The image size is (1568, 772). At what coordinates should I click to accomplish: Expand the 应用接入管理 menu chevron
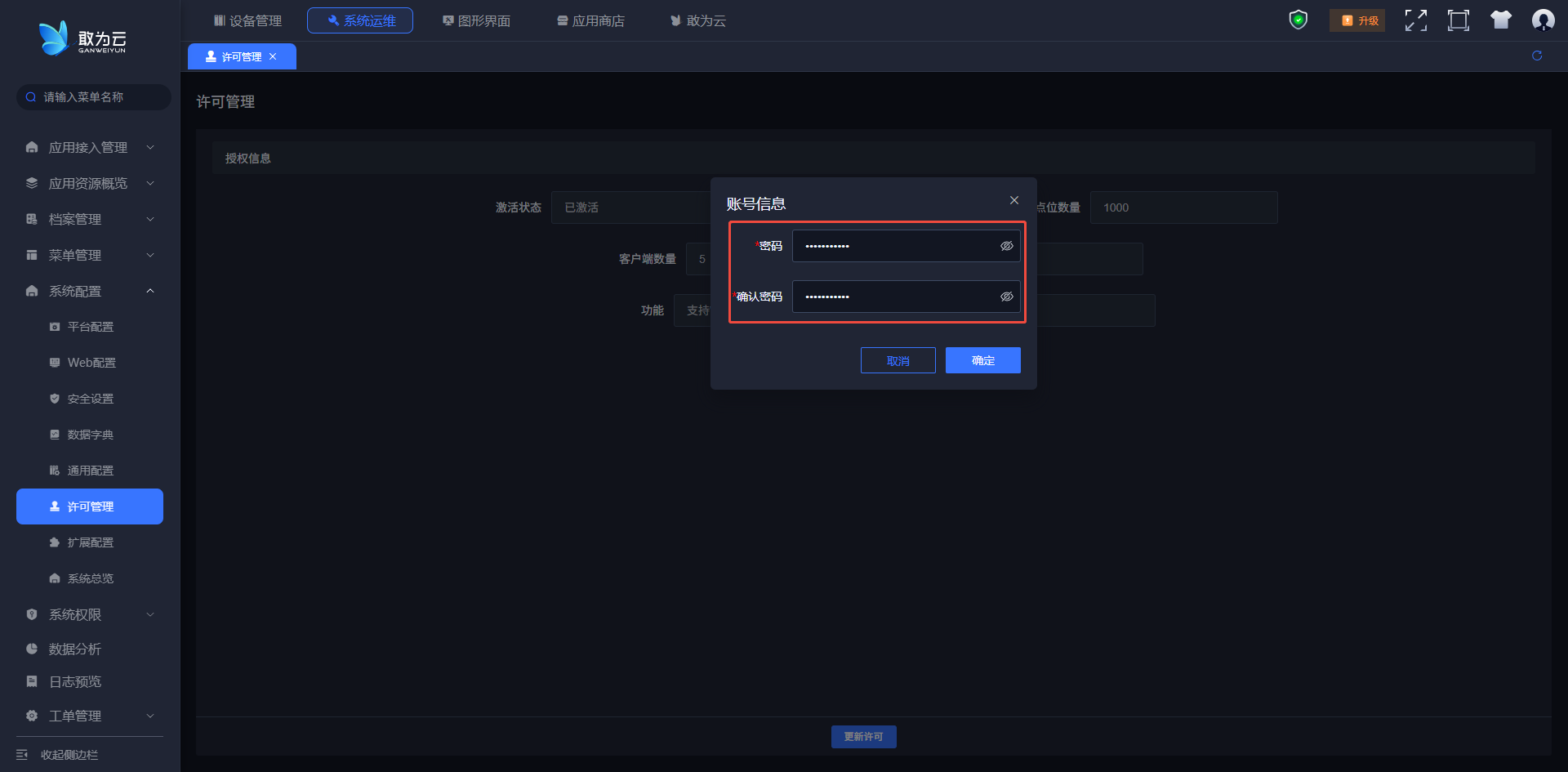tap(150, 148)
